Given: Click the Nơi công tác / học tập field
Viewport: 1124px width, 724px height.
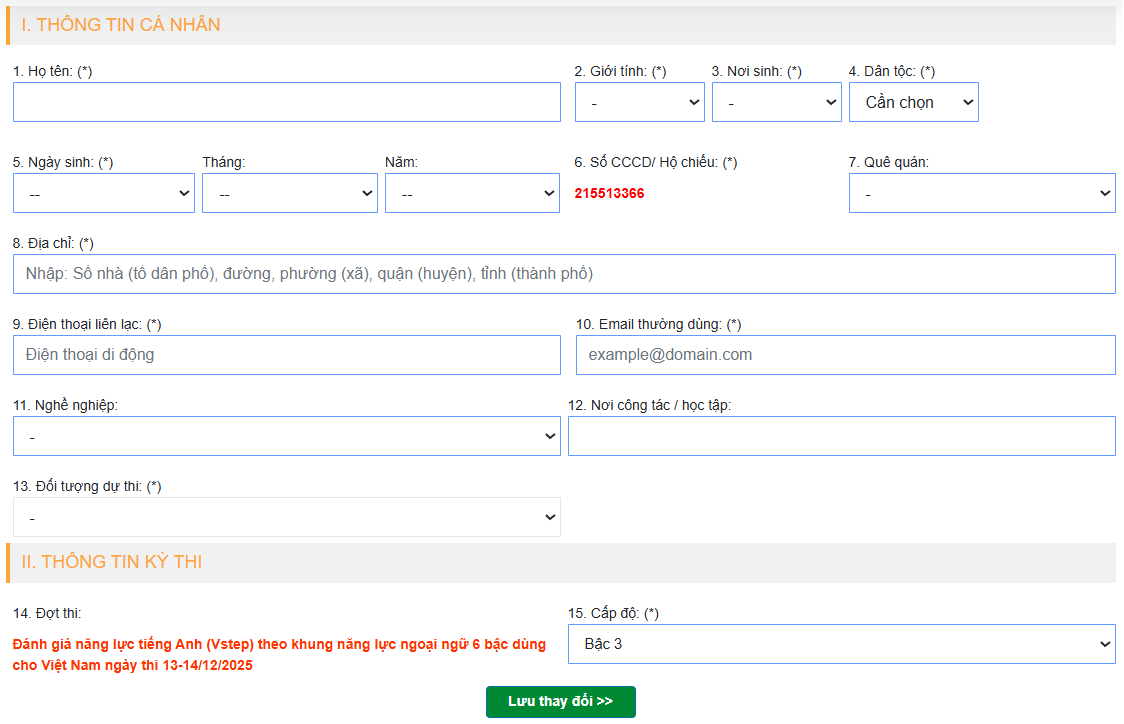Looking at the screenshot, I should [x=841, y=436].
